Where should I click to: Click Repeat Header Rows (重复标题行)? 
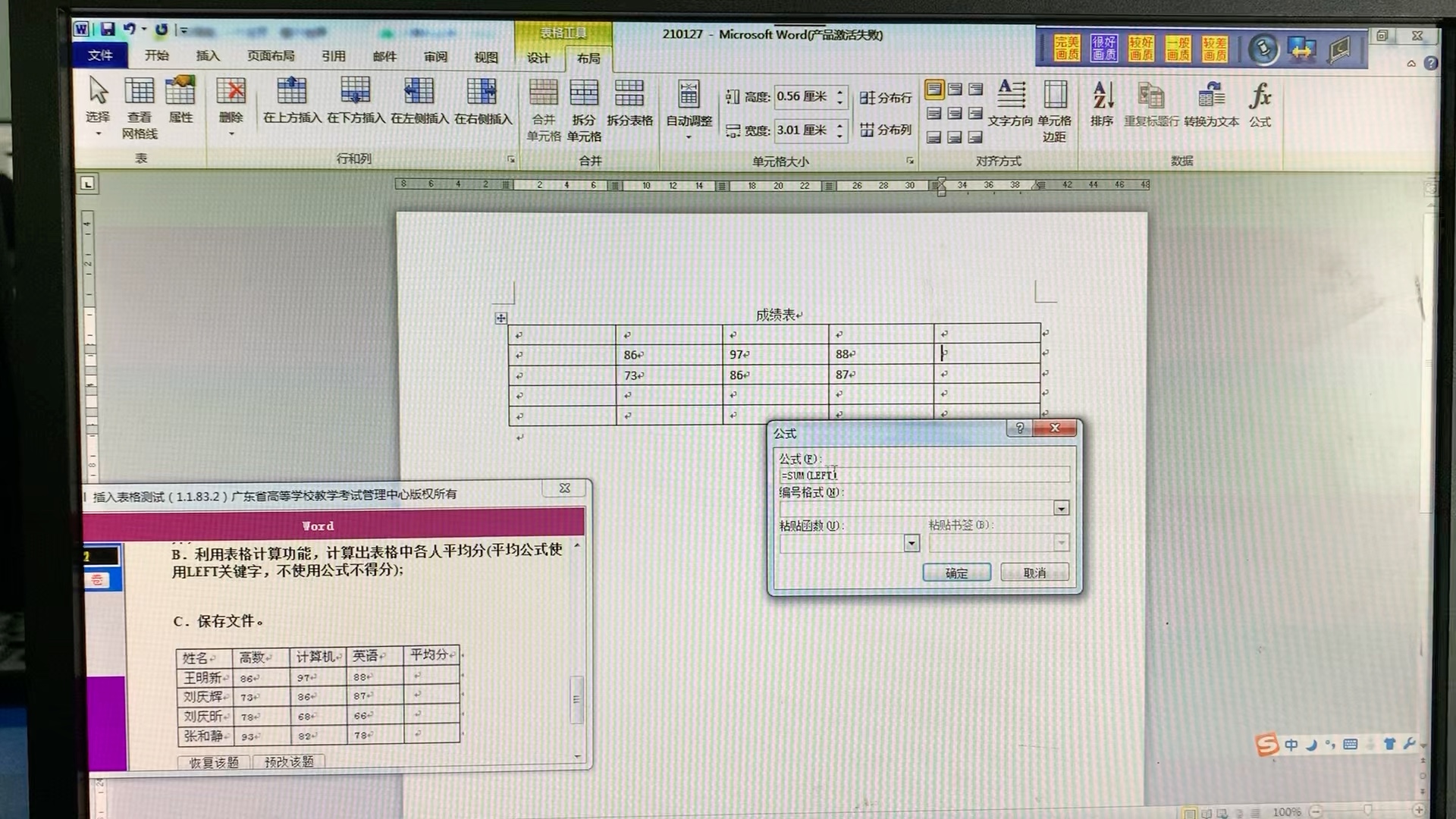pyautogui.click(x=1151, y=105)
